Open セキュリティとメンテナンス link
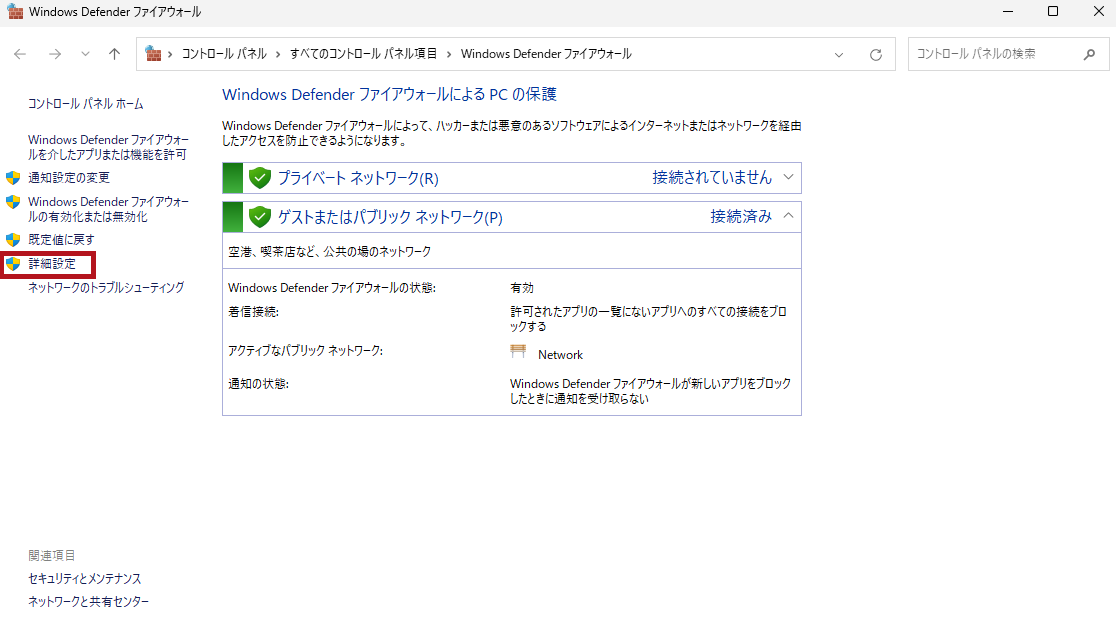1116x624 pixels. point(85,579)
